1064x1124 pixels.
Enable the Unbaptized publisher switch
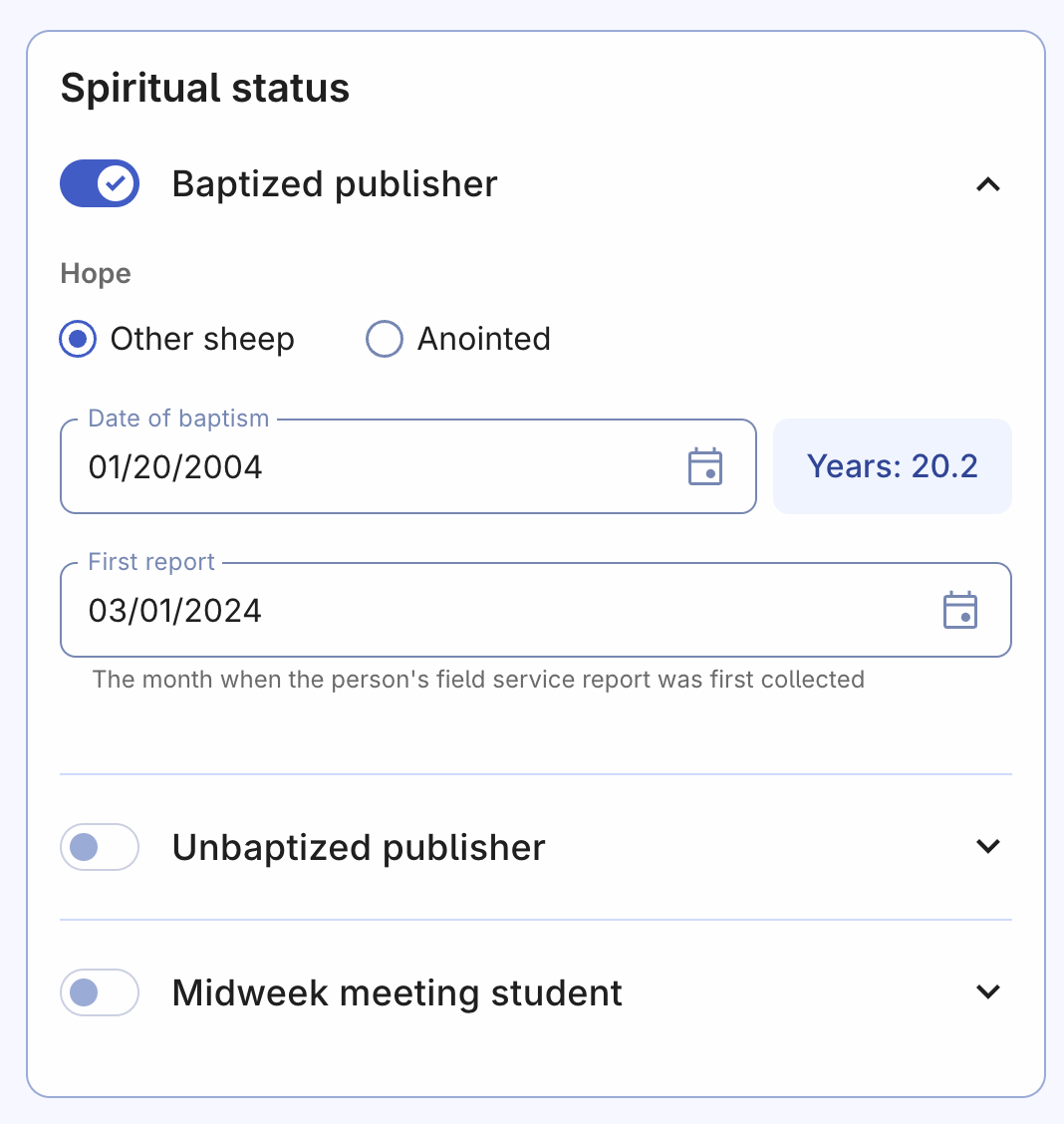tap(100, 847)
